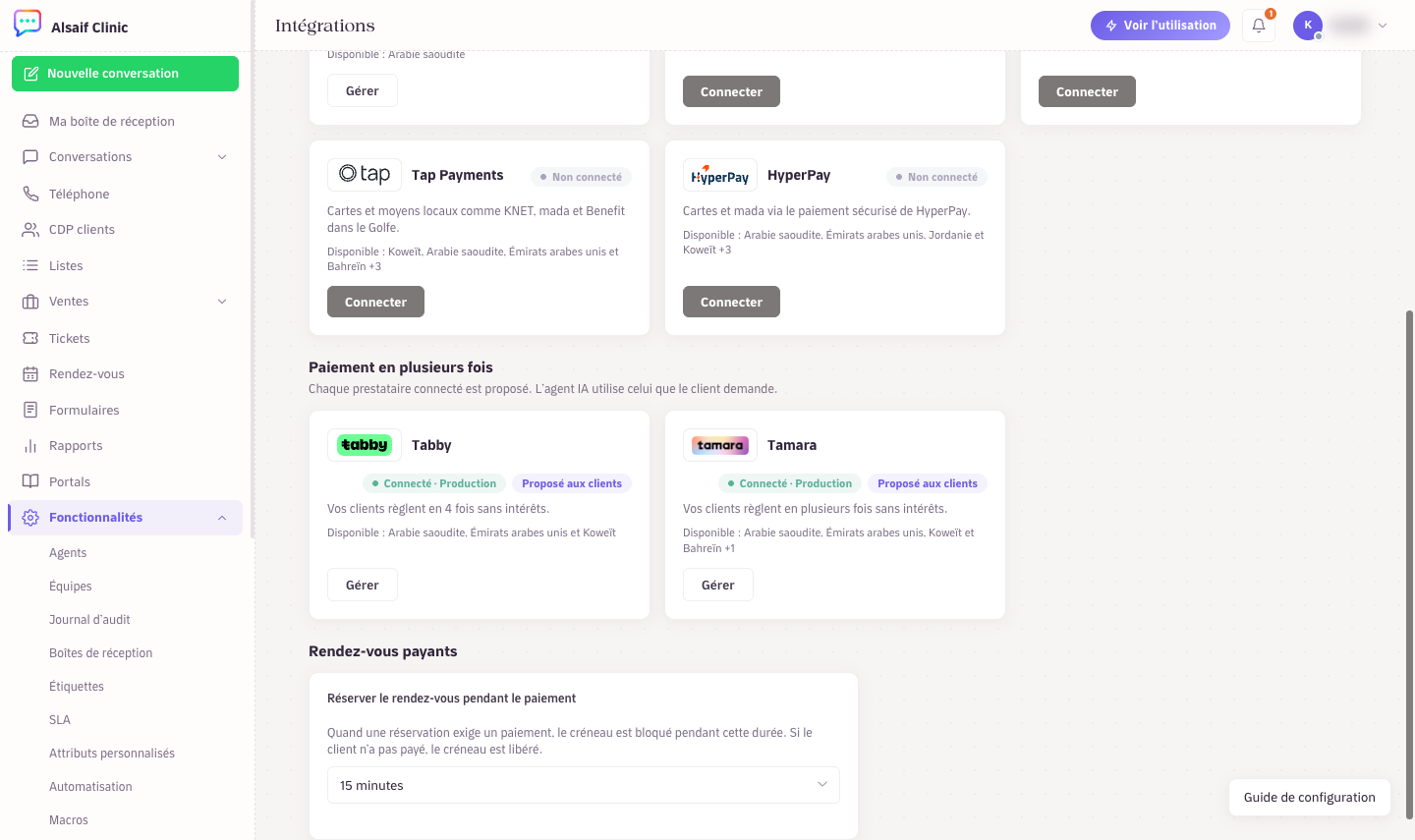Open notifications bell icon
1415x840 pixels.
(x=1259, y=26)
